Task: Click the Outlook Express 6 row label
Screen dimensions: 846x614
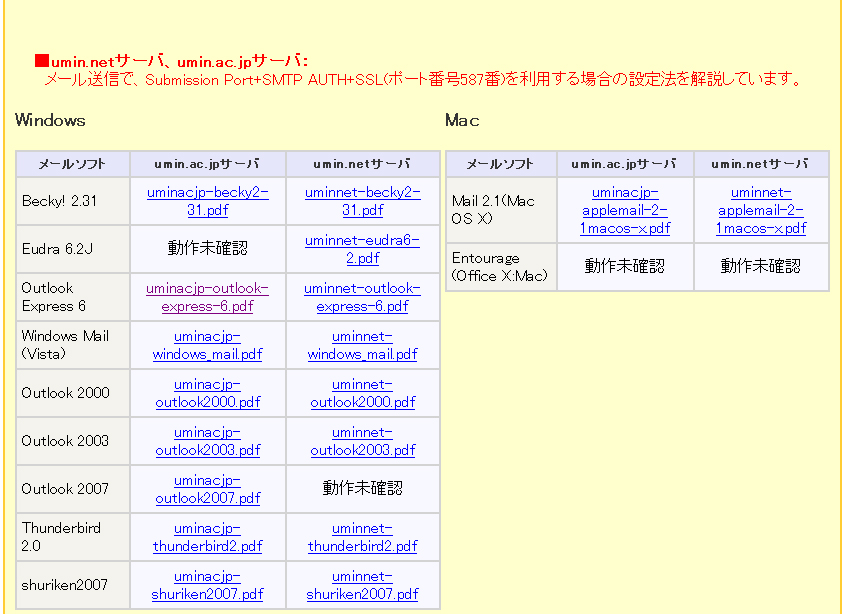Action: click(x=53, y=297)
